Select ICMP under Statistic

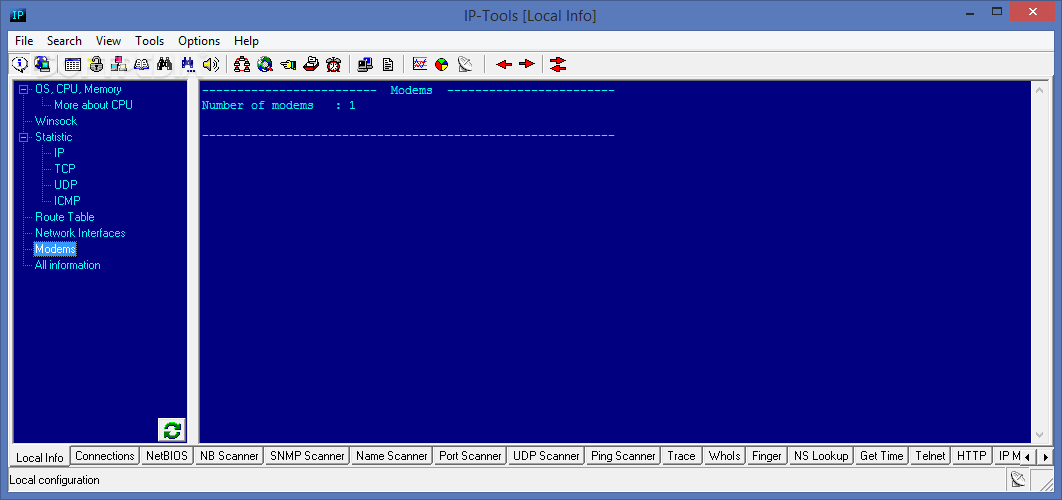(x=68, y=201)
